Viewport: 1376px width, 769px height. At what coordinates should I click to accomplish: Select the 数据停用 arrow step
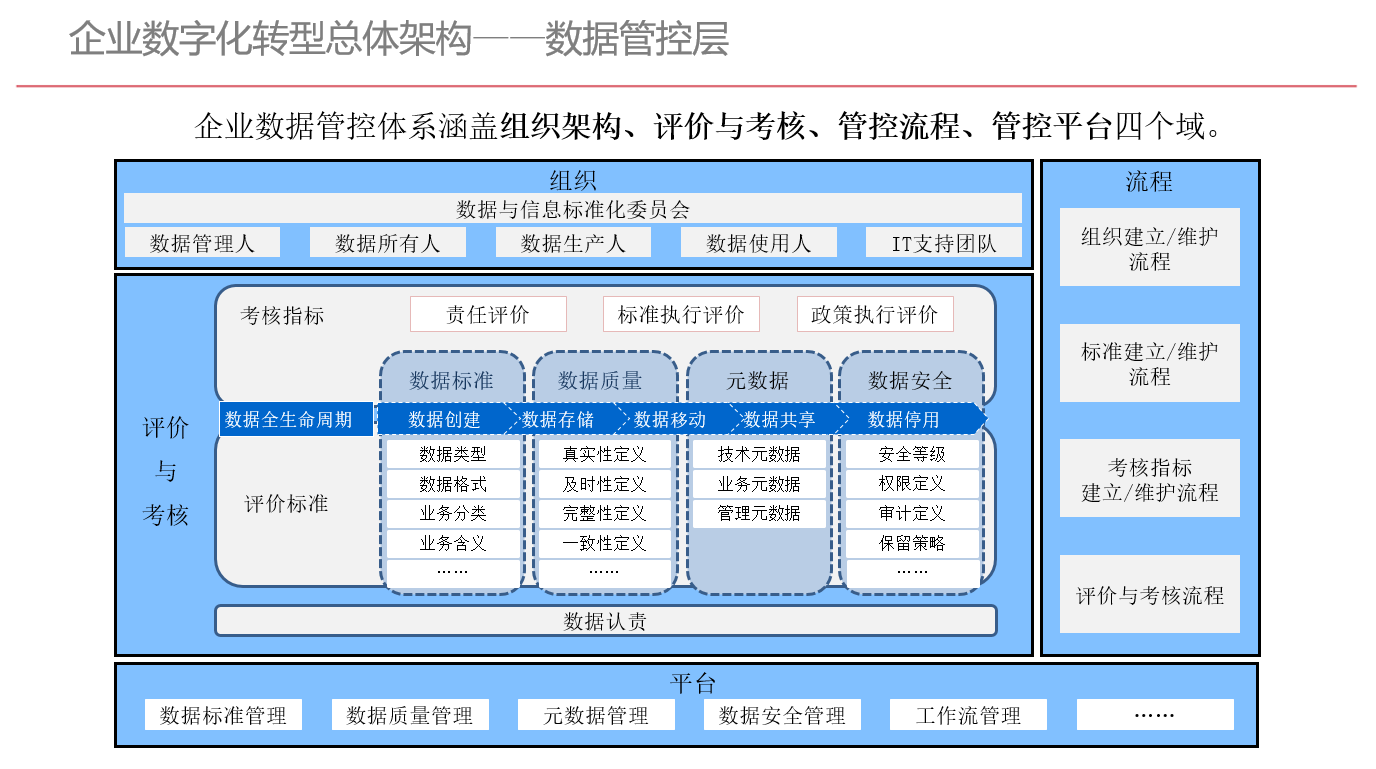click(905, 419)
